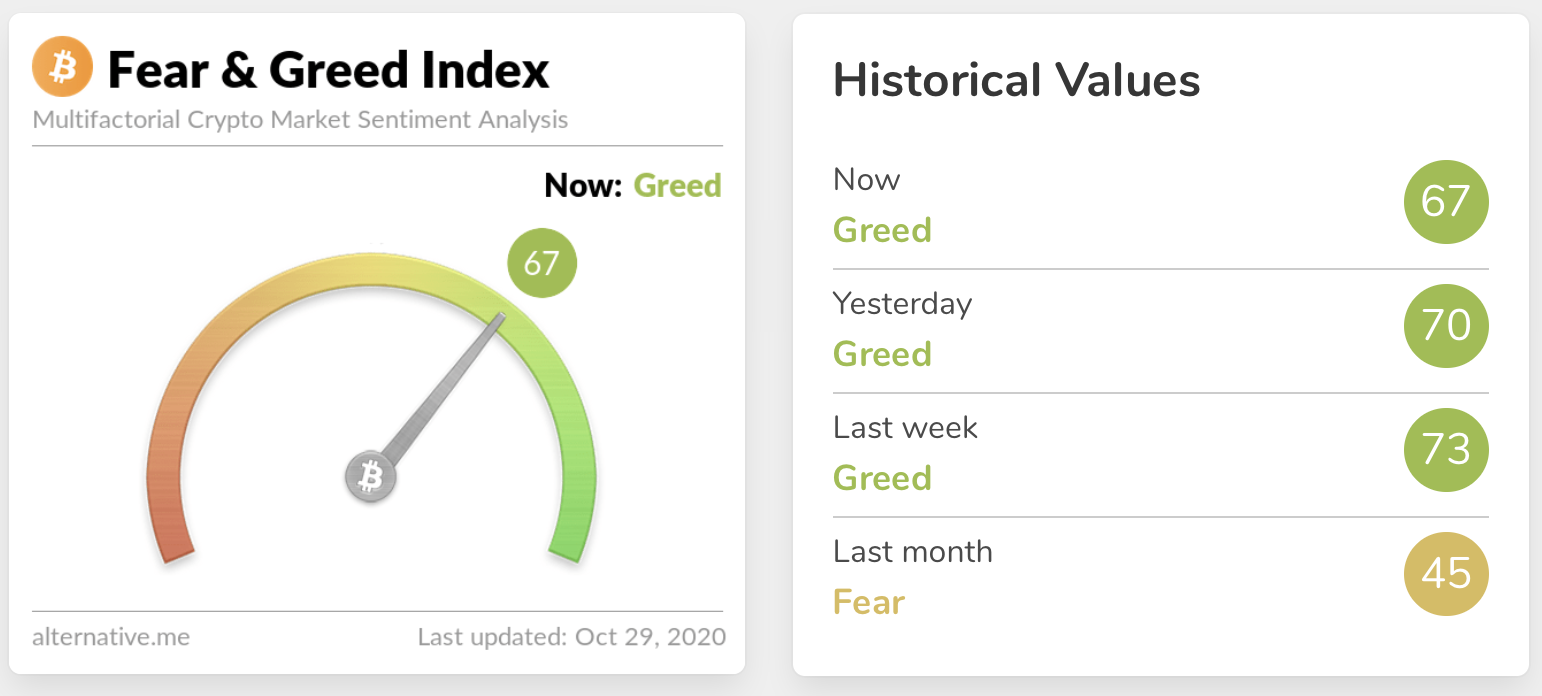The image size is (1542, 696).
Task: Click the Fear & Greed Index title
Action: click(x=328, y=70)
